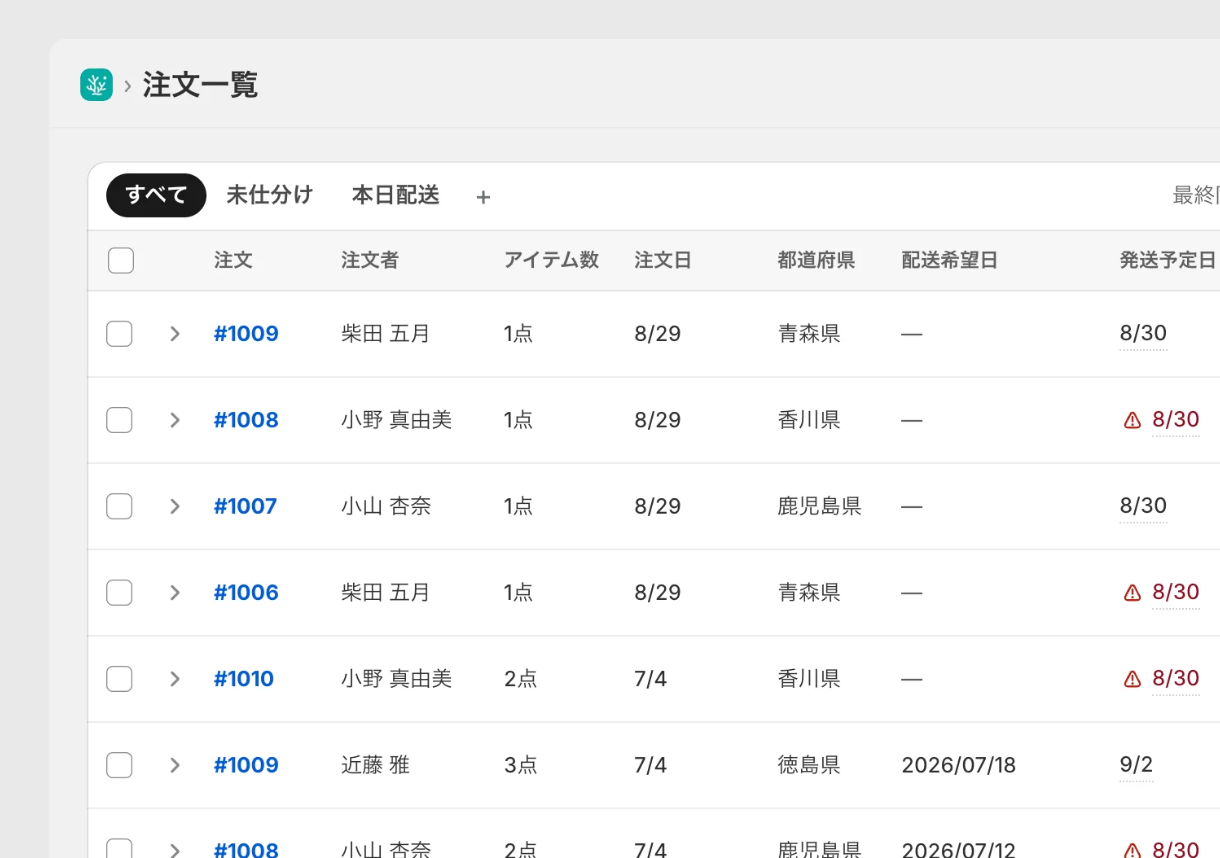Add a new view with the plus icon
The width and height of the screenshot is (1220, 858).
[483, 197]
